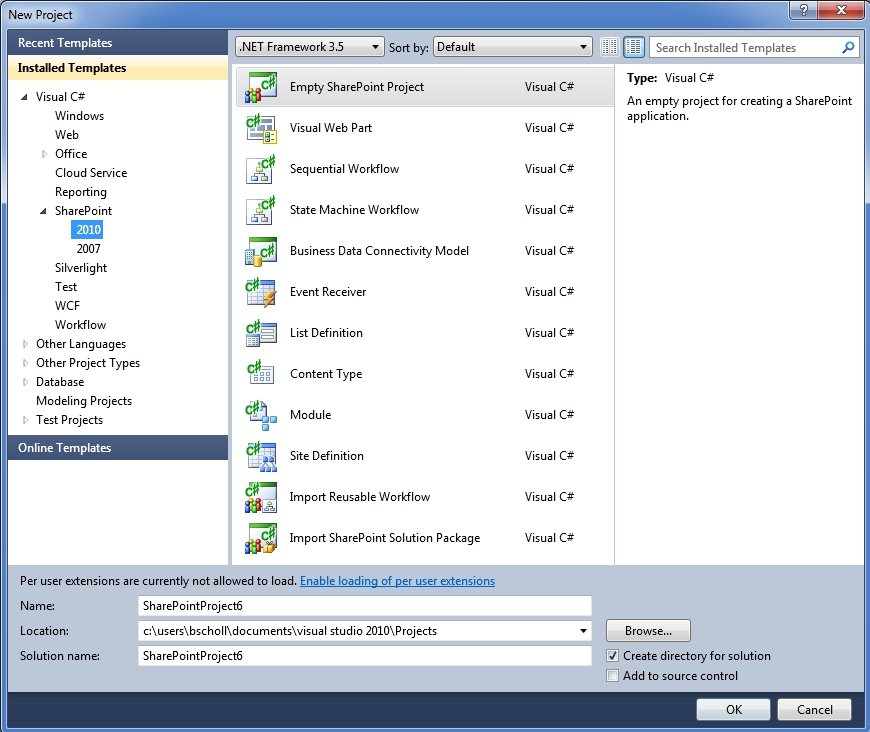This screenshot has width=870, height=732.
Task: Enable Add to source control checkbox
Action: tap(612, 676)
